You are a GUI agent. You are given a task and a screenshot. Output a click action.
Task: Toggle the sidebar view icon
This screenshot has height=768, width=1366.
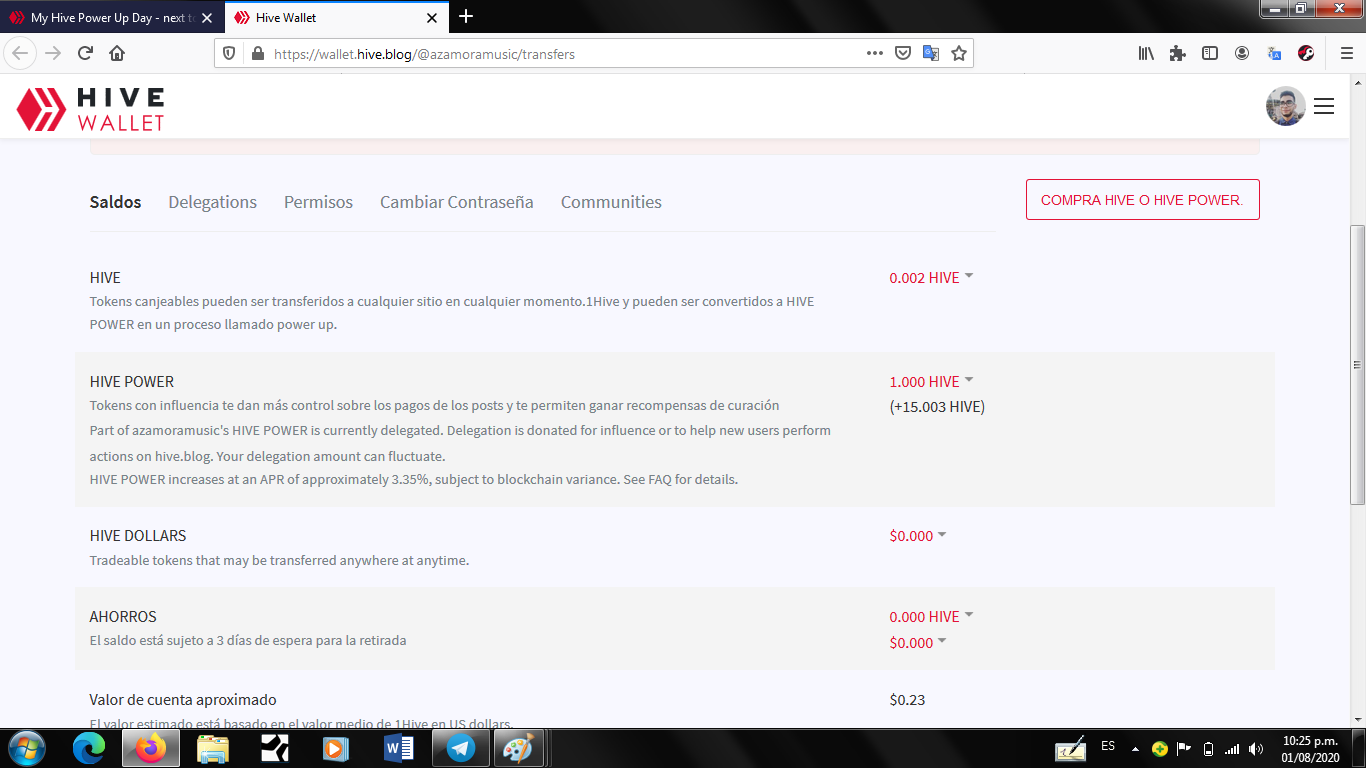[x=1210, y=54]
